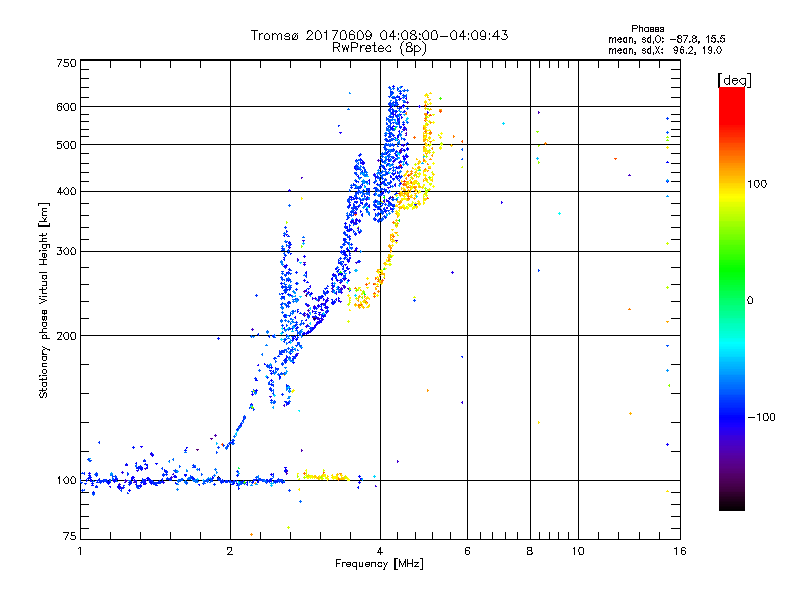
Task: Click x-axis tick label '10'
Action: [578, 551]
